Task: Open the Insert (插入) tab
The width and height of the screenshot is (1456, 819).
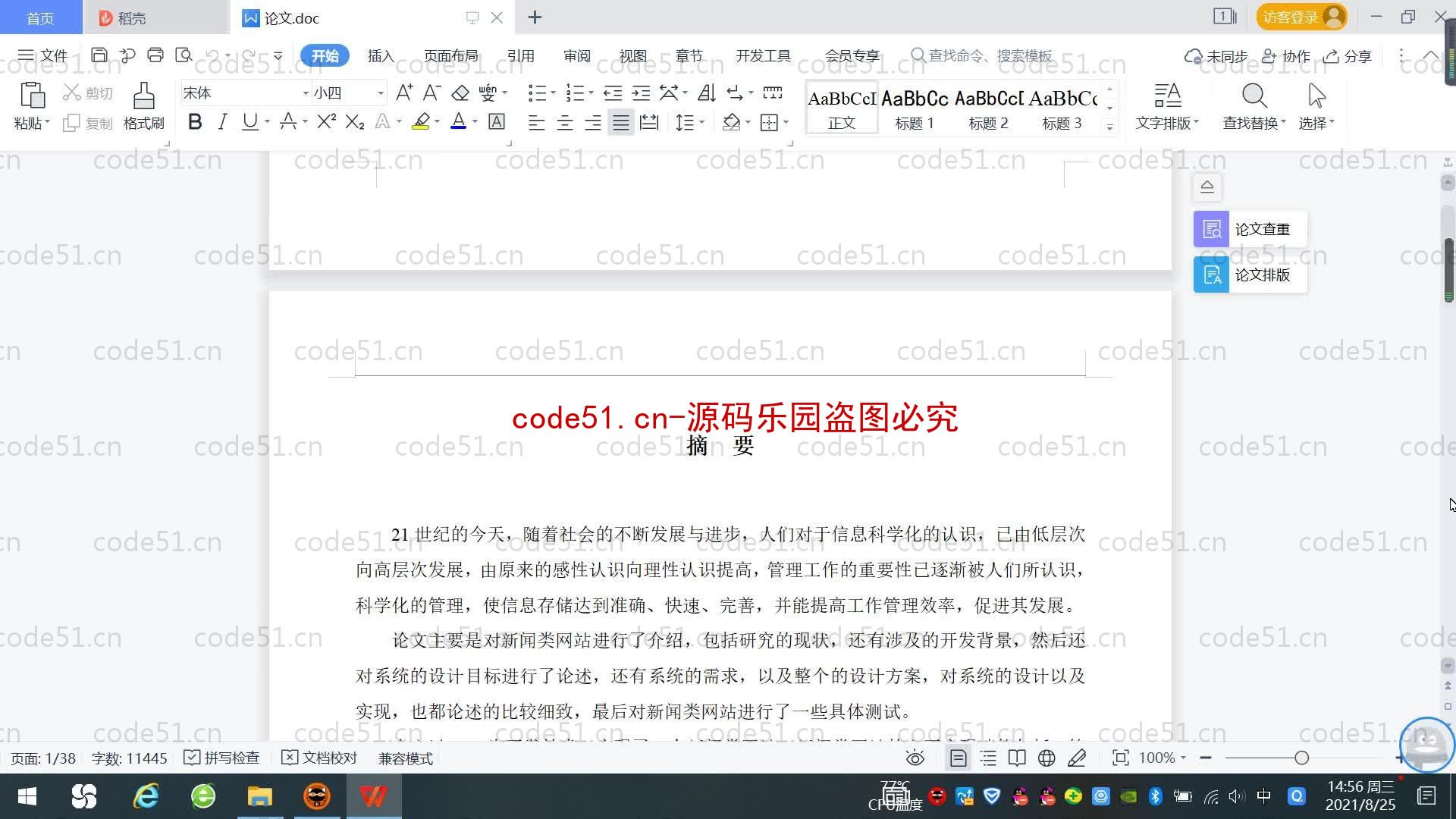Action: click(x=381, y=55)
